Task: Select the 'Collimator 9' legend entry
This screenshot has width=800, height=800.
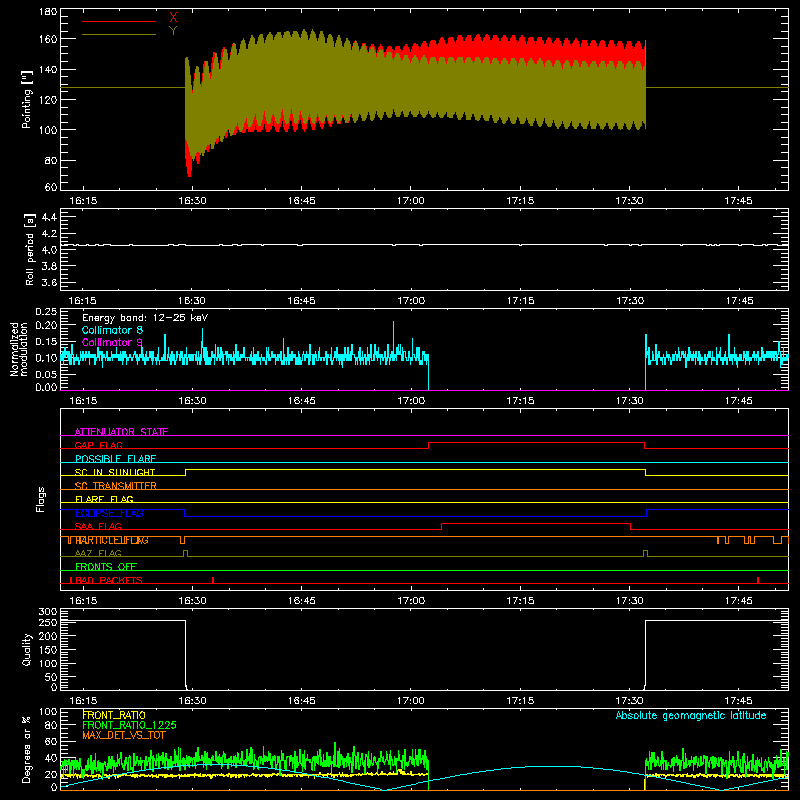Action: click(112, 342)
